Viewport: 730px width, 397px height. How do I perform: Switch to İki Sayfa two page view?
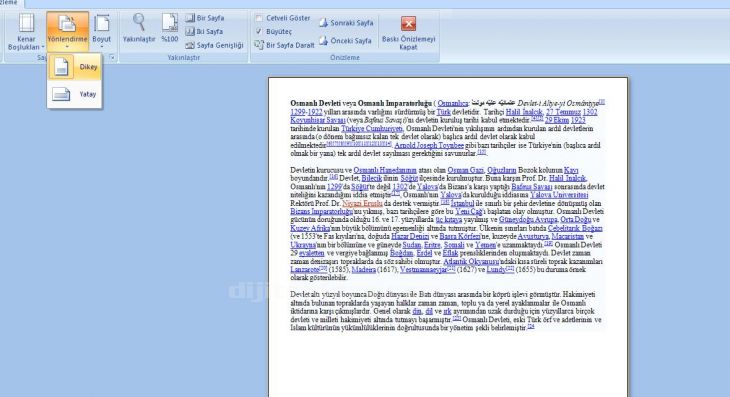204,32
